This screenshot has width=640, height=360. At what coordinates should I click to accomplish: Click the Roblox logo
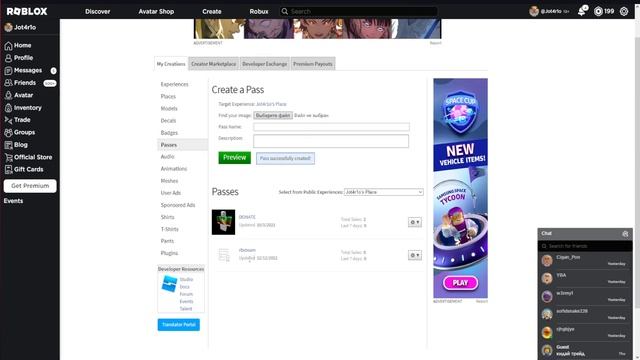coord(27,11)
